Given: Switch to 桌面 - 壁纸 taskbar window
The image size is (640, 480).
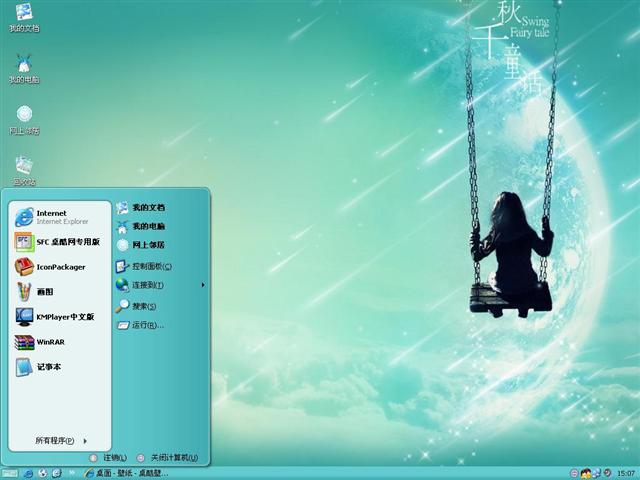Looking at the screenshot, I should coord(126,473).
